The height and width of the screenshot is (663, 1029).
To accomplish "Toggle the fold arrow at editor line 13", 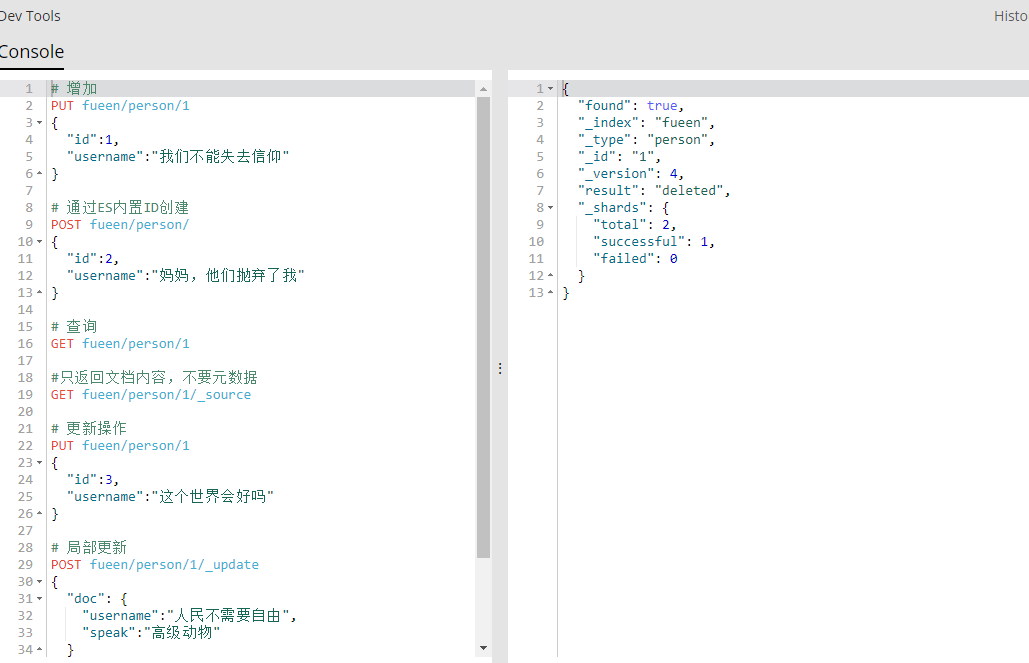I will point(39,293).
